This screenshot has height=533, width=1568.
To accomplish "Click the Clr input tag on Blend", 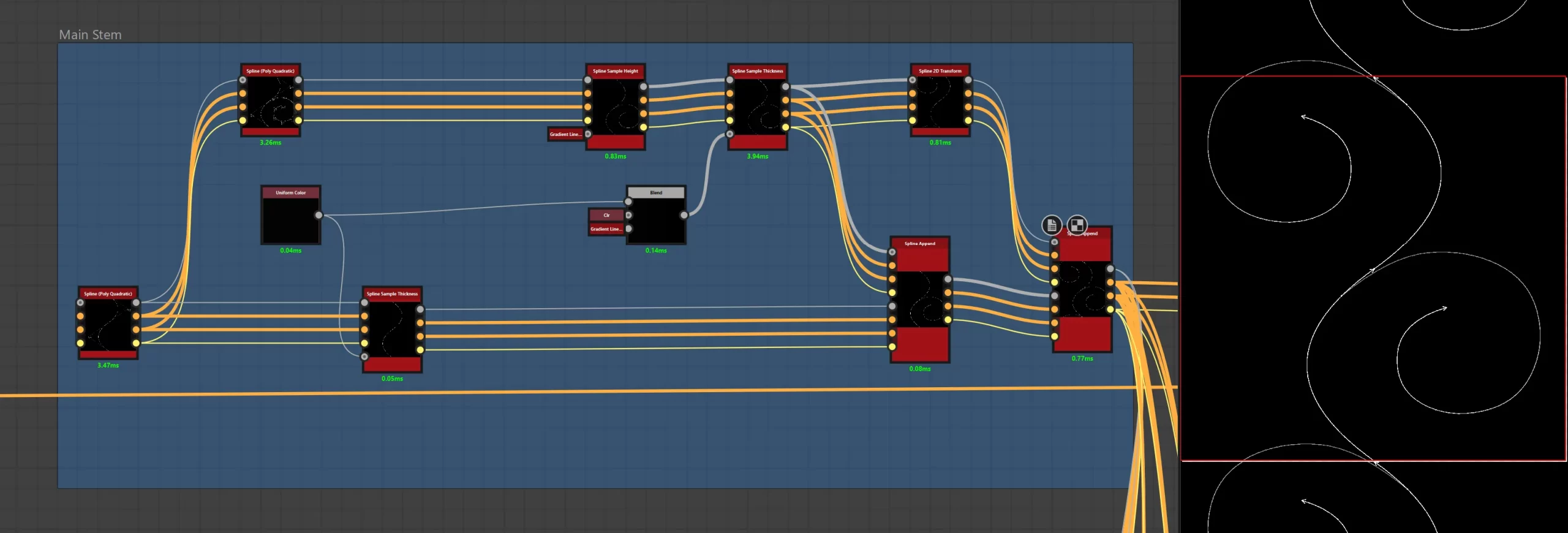I will [x=606, y=215].
